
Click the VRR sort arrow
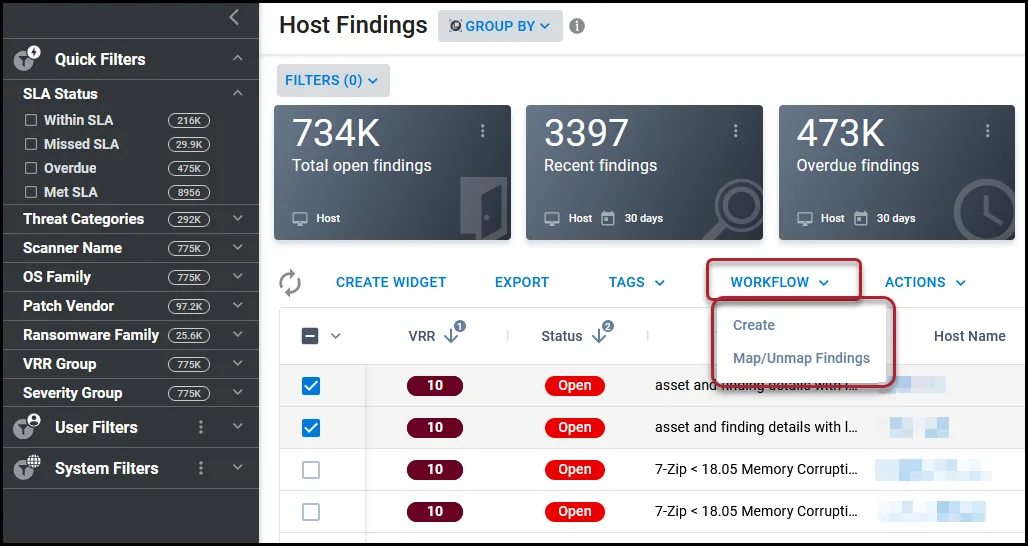pos(451,336)
